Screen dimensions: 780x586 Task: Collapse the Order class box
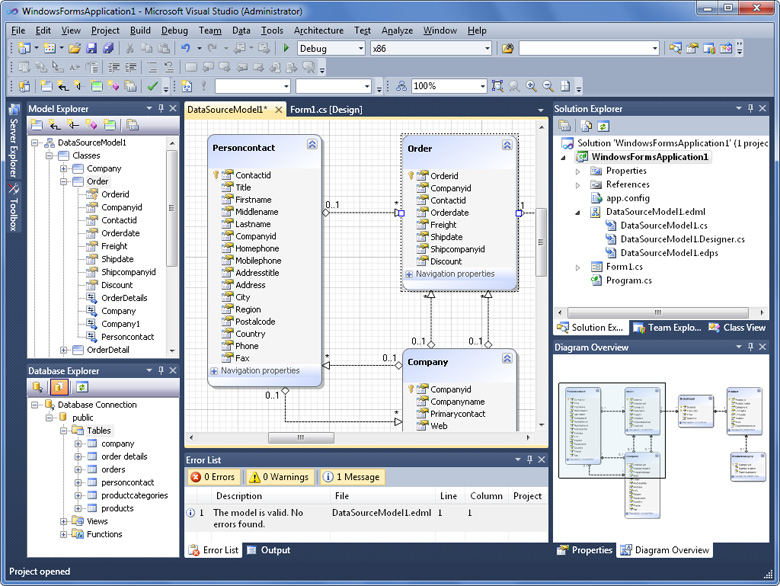[x=507, y=145]
